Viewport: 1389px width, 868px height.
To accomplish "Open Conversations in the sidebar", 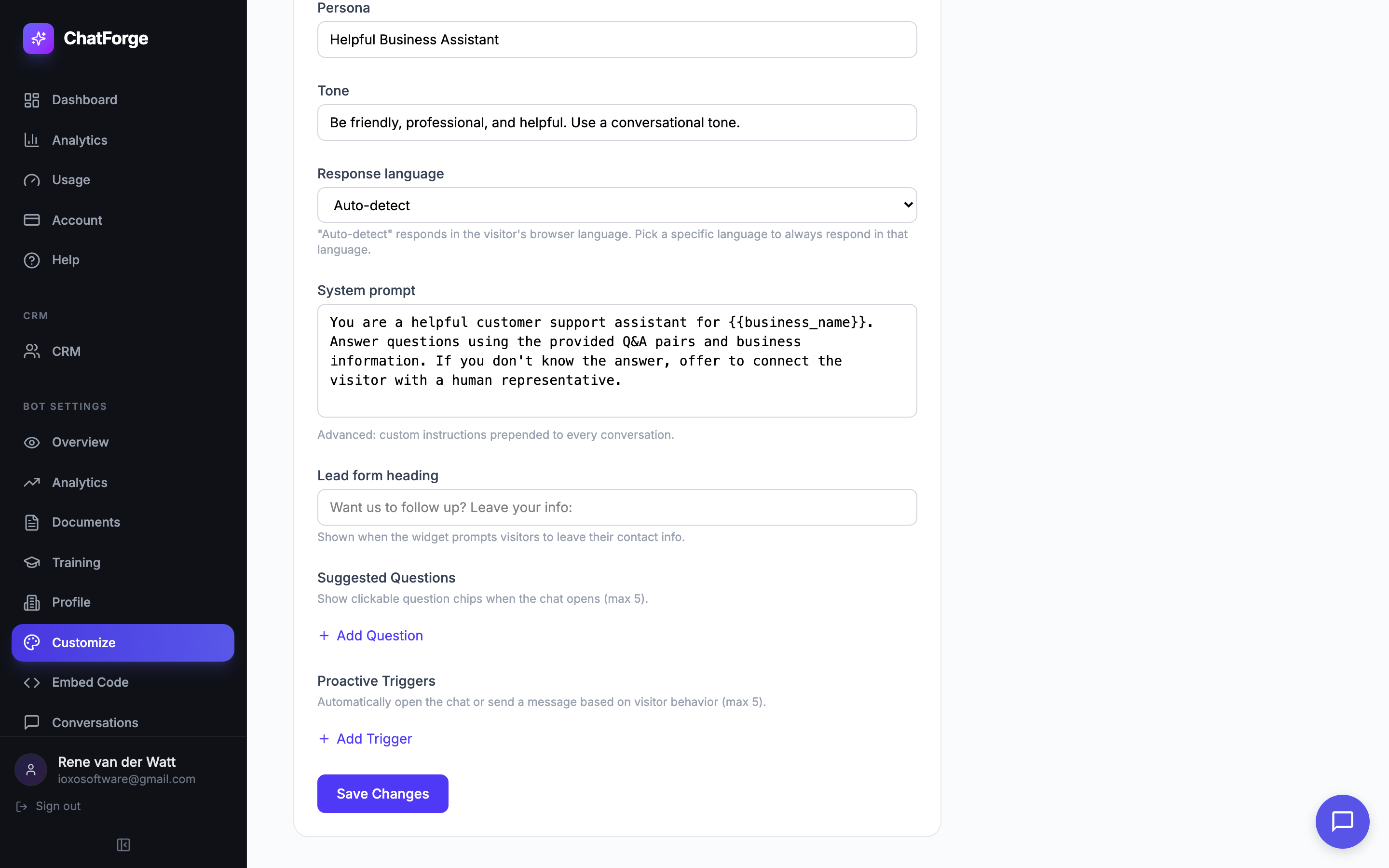I will tap(95, 722).
